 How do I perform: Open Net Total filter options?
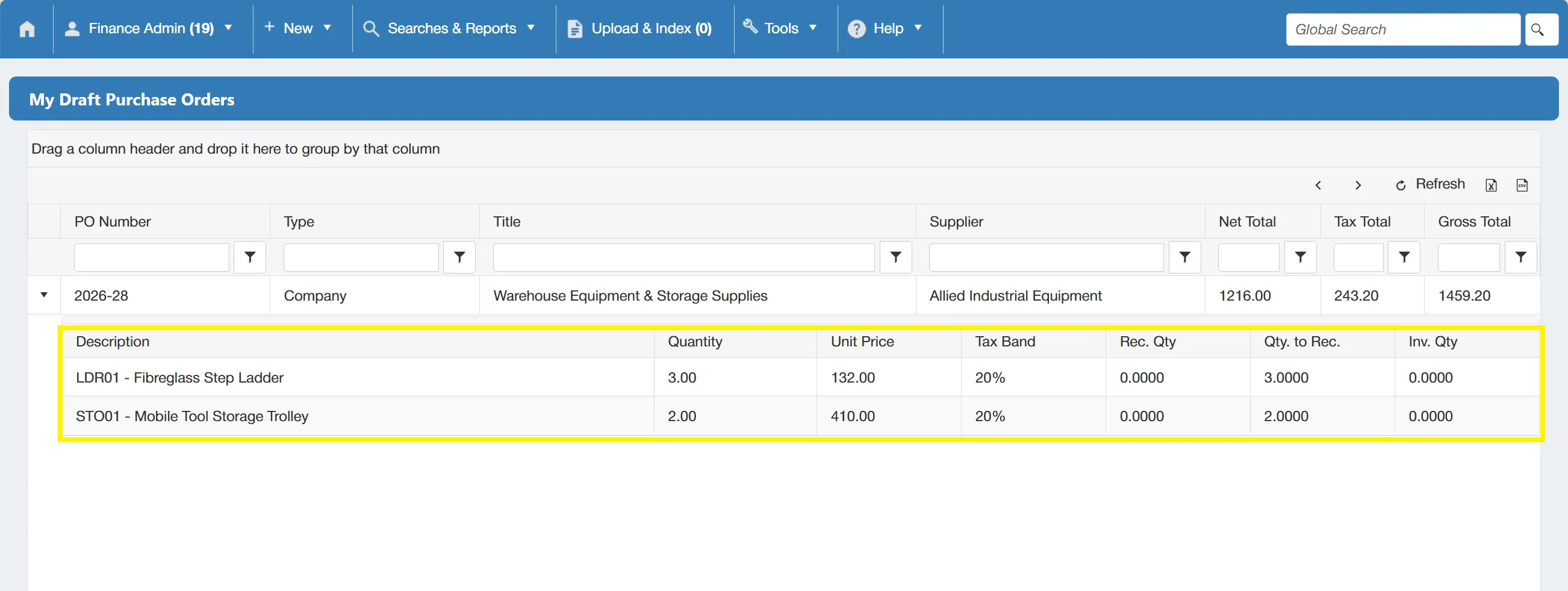point(1300,257)
